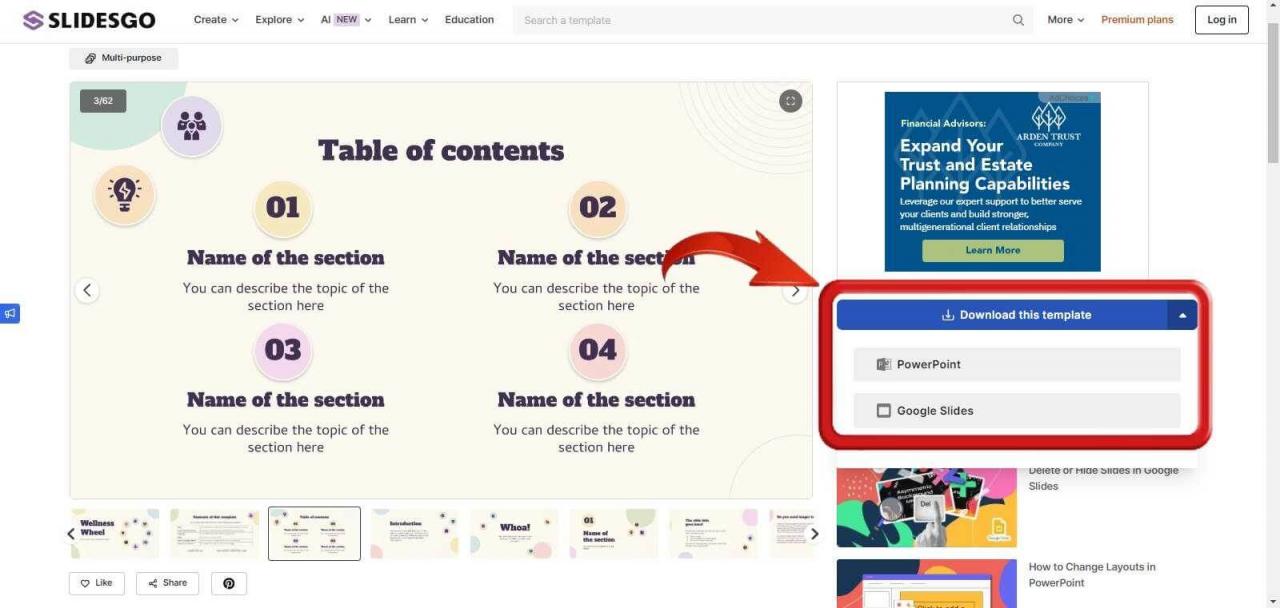Image resolution: width=1280 pixels, height=608 pixels.
Task: Collapse the Download this template options arrow
Action: tap(1182, 314)
